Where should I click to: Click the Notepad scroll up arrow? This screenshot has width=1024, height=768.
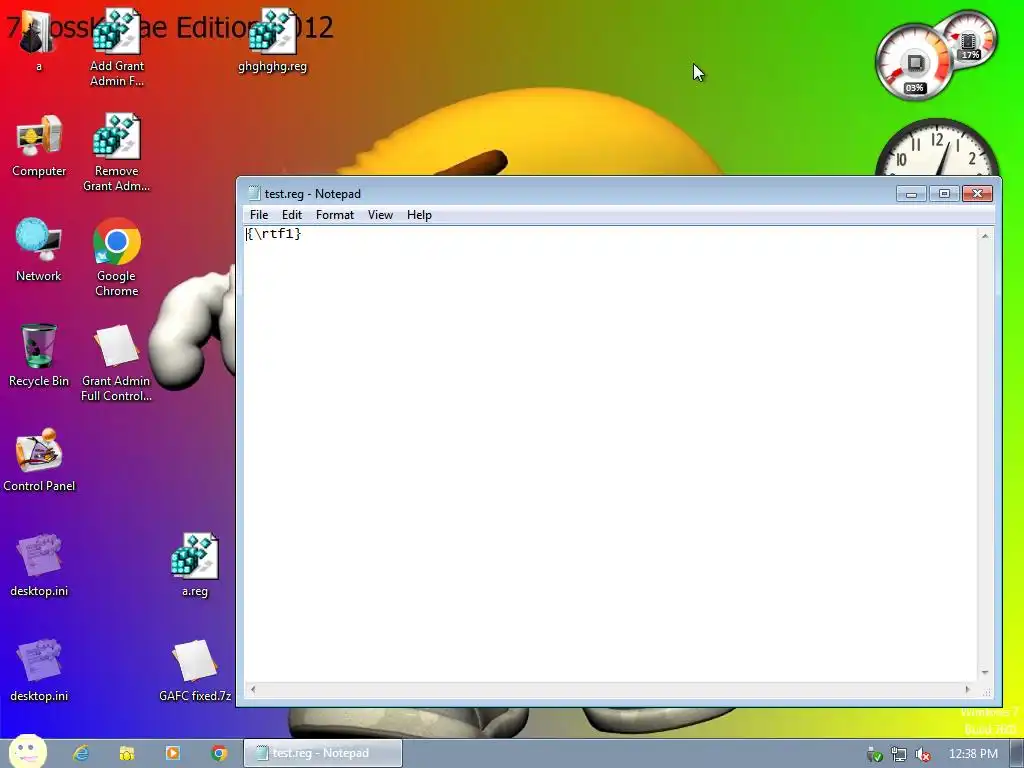click(985, 236)
